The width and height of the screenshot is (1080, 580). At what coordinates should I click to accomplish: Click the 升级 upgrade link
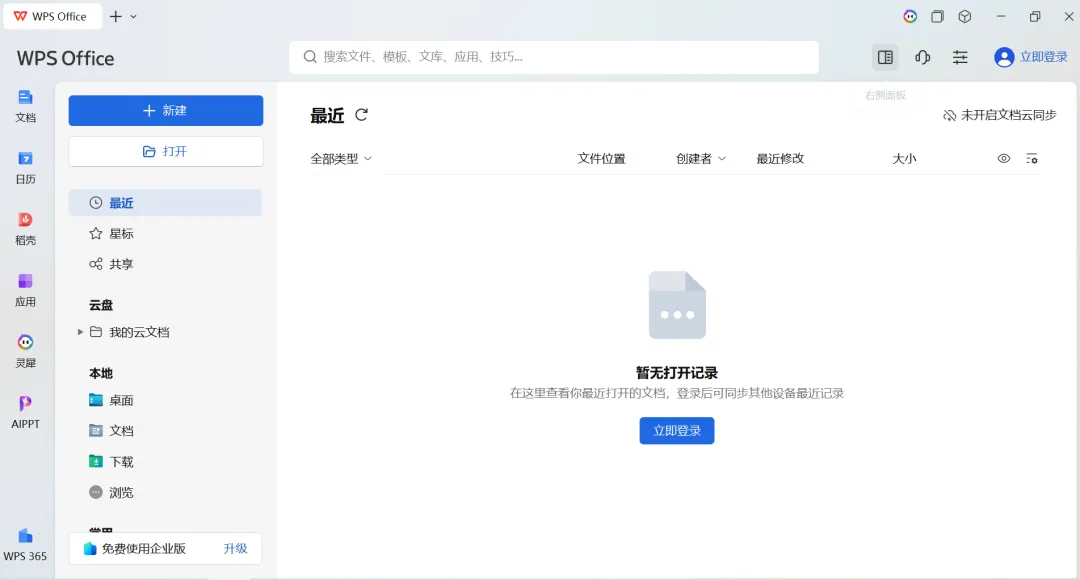click(235, 548)
